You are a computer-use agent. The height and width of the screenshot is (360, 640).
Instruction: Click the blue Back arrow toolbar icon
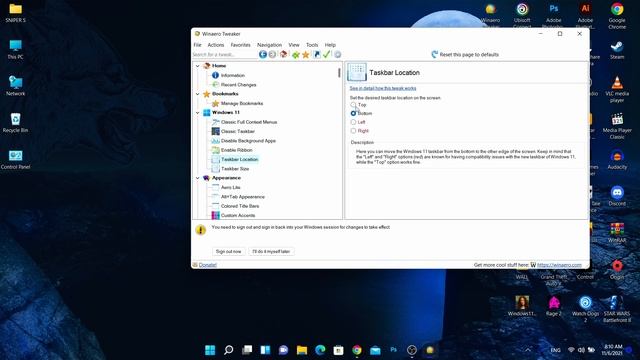coord(263,54)
